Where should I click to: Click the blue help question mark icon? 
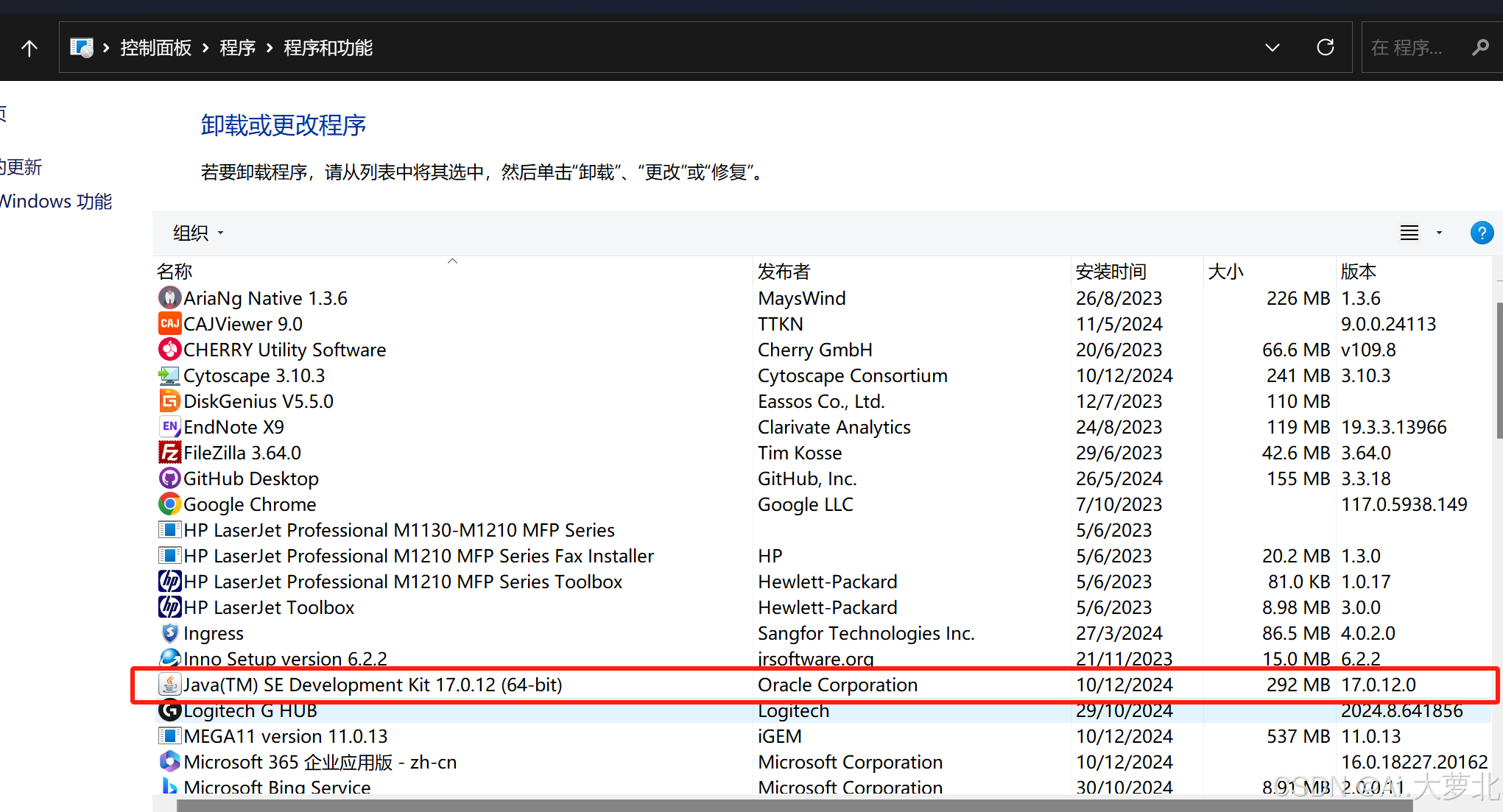[x=1481, y=233]
